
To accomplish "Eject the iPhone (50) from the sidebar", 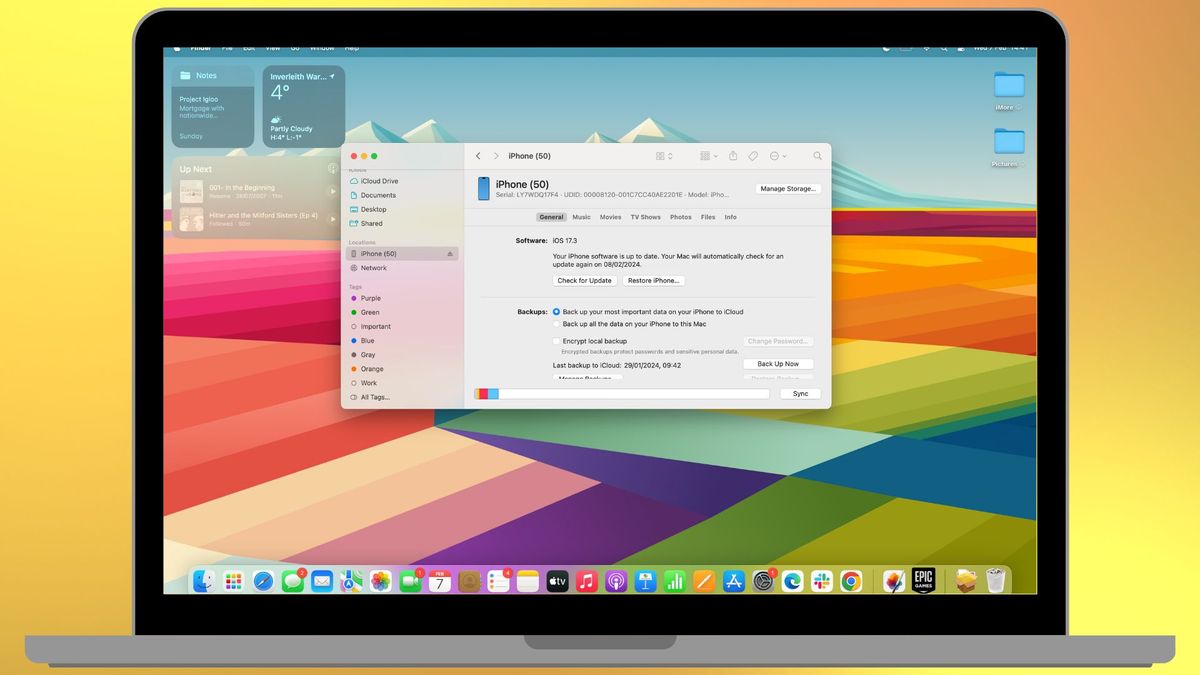I will 448,253.
